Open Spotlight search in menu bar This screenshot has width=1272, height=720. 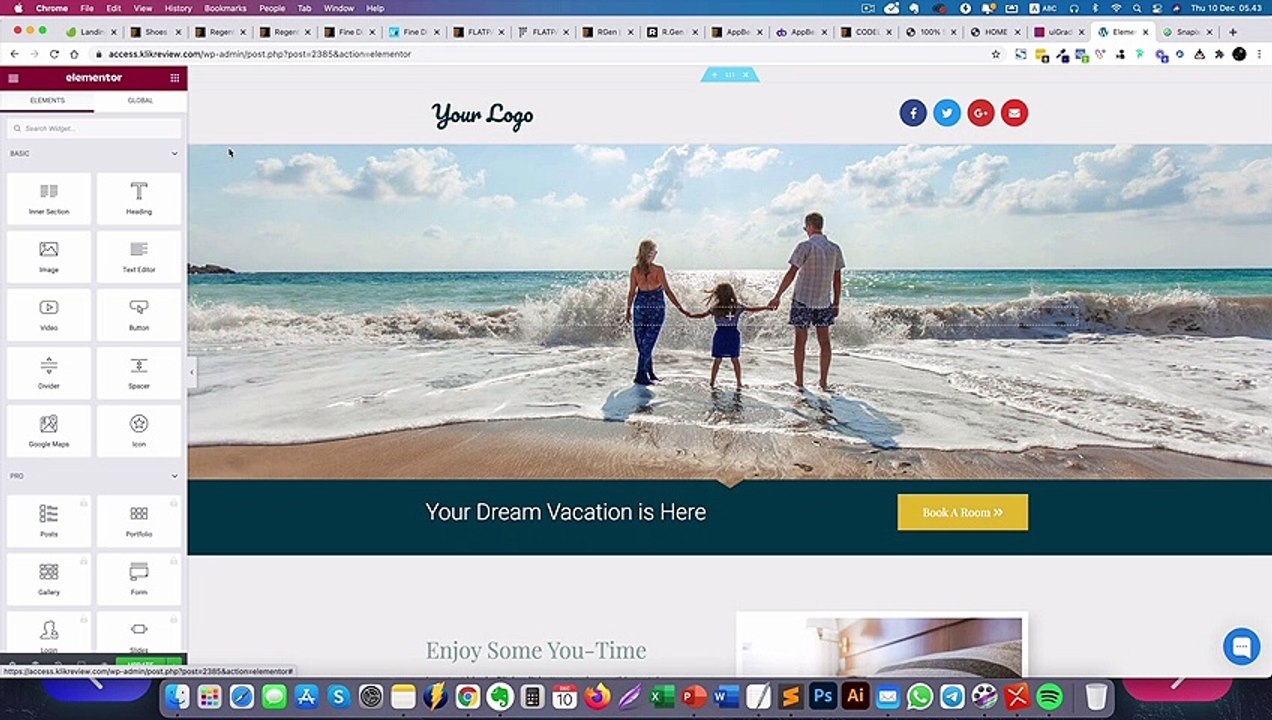1137,8
